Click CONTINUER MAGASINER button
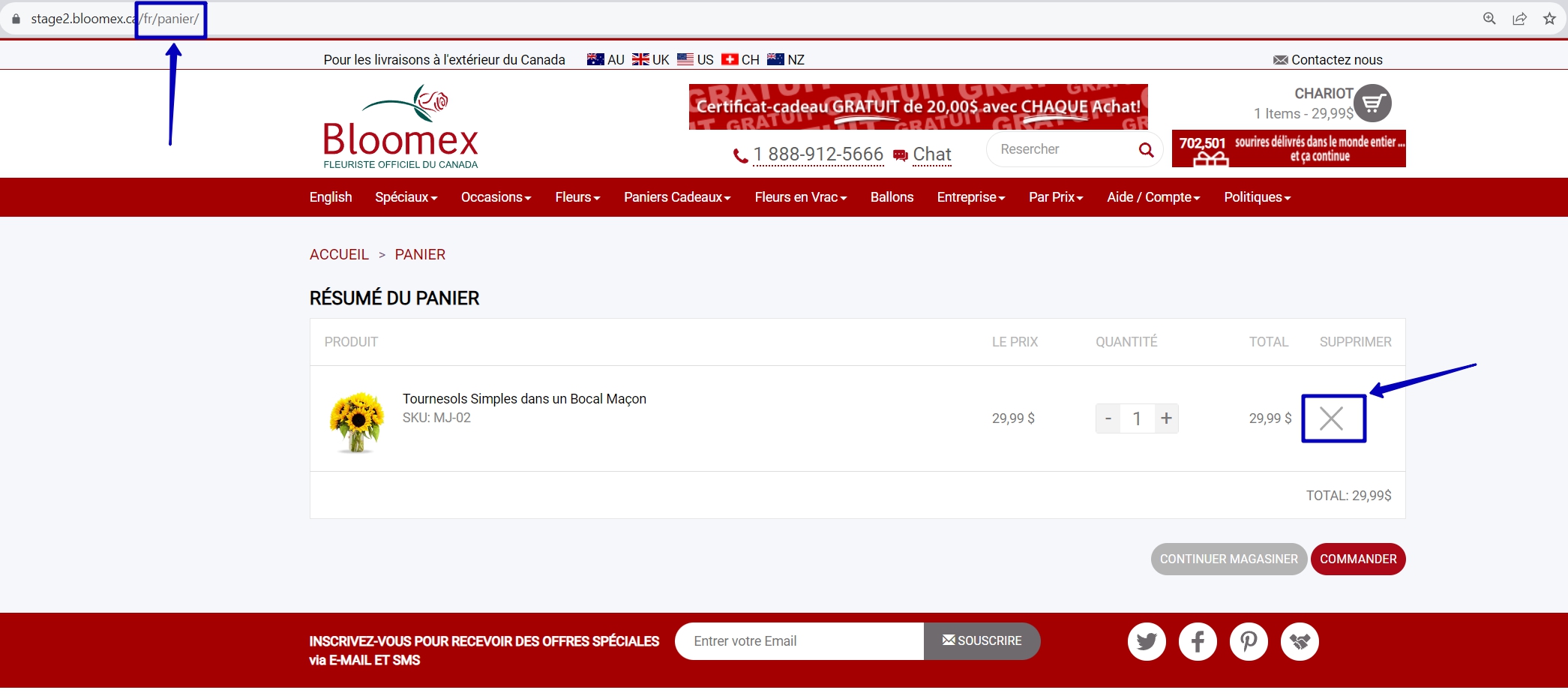 tap(1228, 559)
